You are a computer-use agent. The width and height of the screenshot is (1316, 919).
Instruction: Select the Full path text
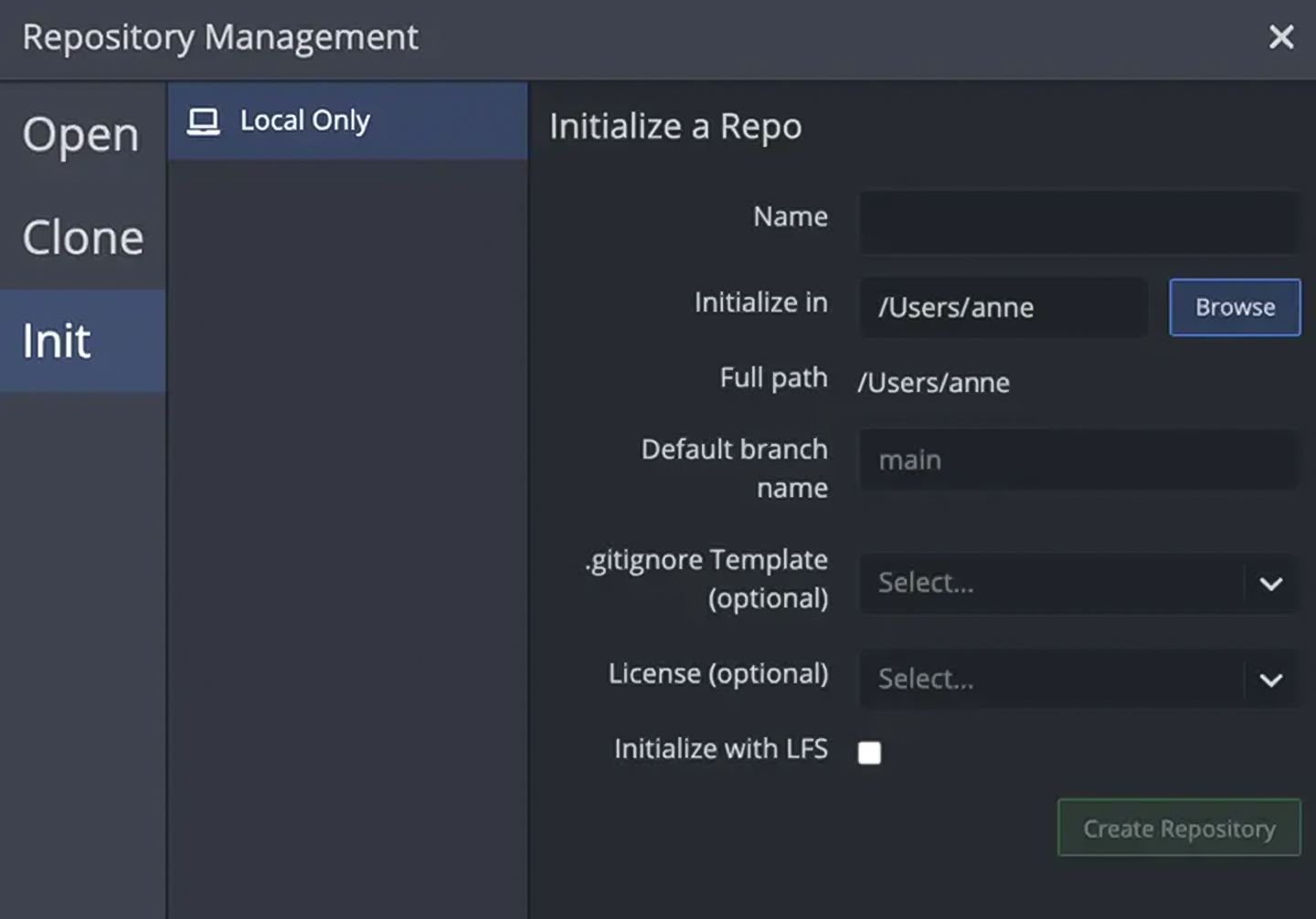click(x=933, y=383)
